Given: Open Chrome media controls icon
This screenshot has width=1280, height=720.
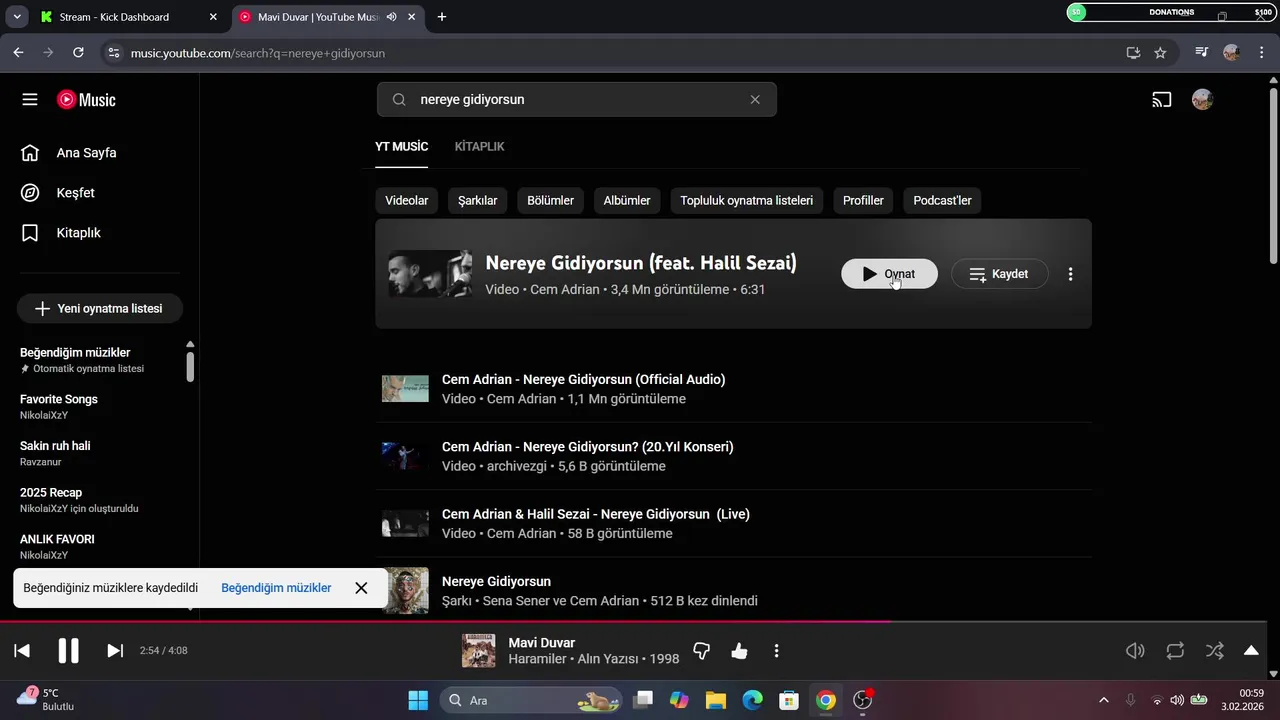Looking at the screenshot, I should [1202, 53].
